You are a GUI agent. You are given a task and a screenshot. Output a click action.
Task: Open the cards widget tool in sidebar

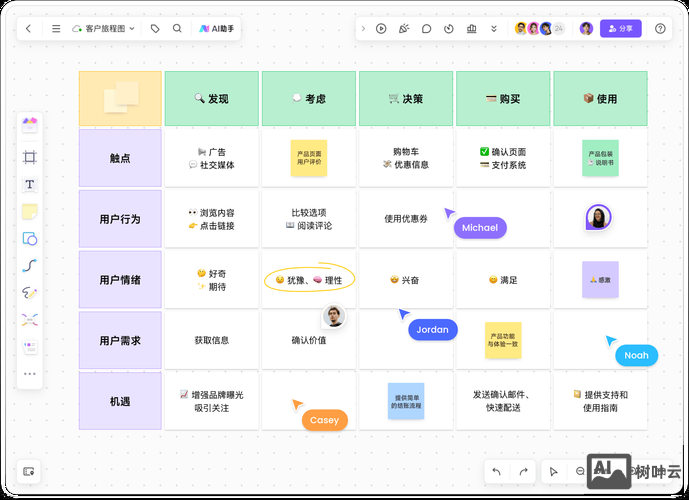click(30, 347)
